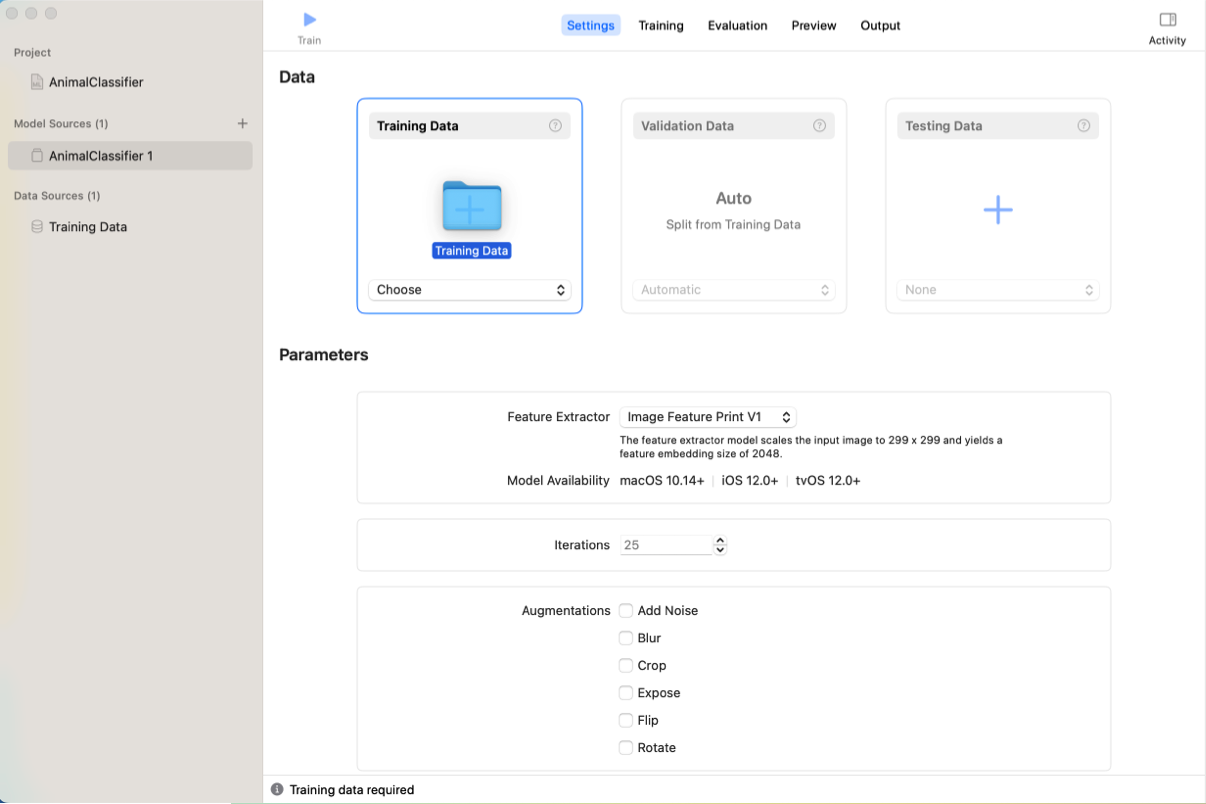Click the Training Data folder icon
The height and width of the screenshot is (804, 1206).
tap(471, 206)
